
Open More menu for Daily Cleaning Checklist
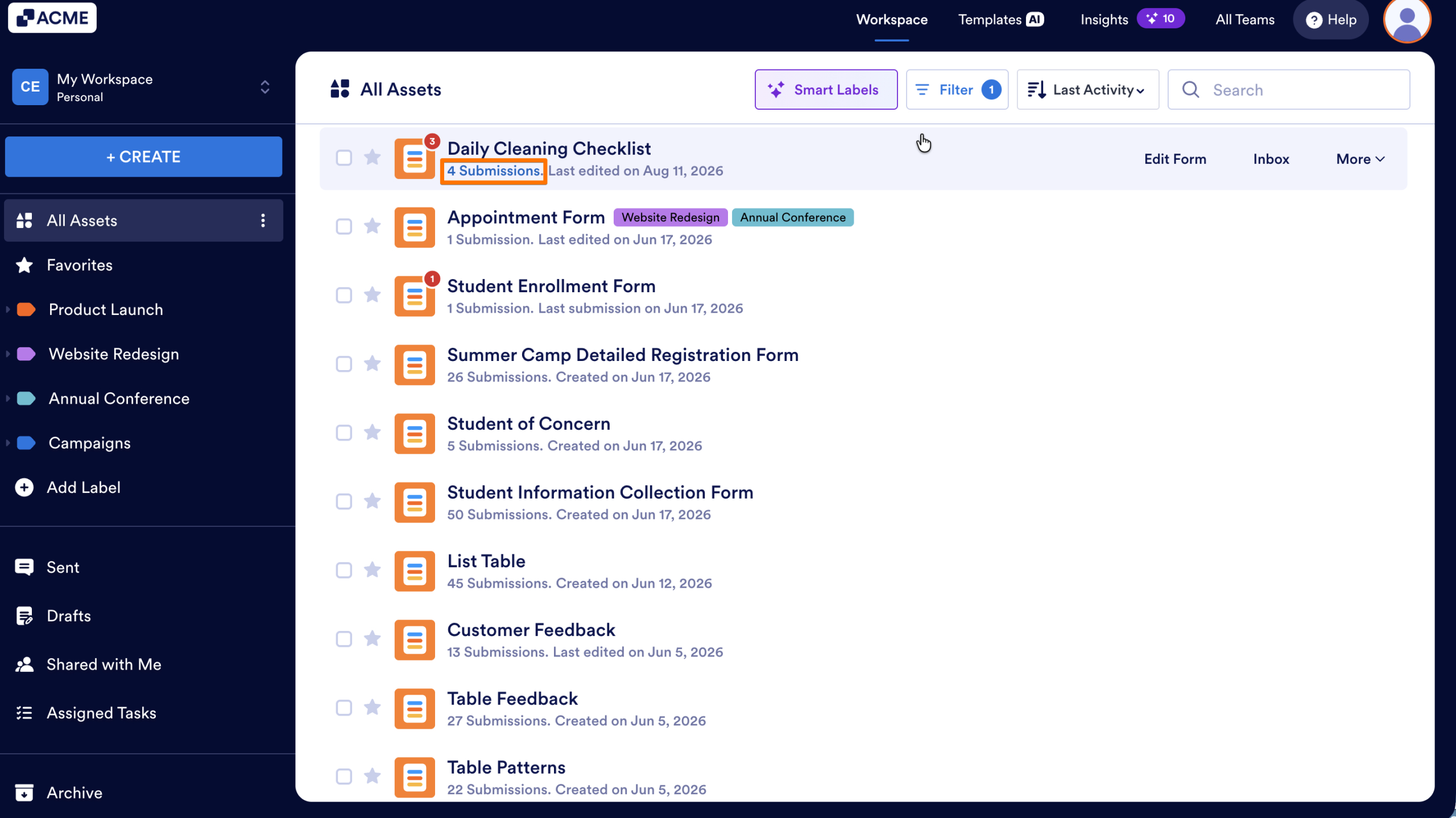point(1360,159)
